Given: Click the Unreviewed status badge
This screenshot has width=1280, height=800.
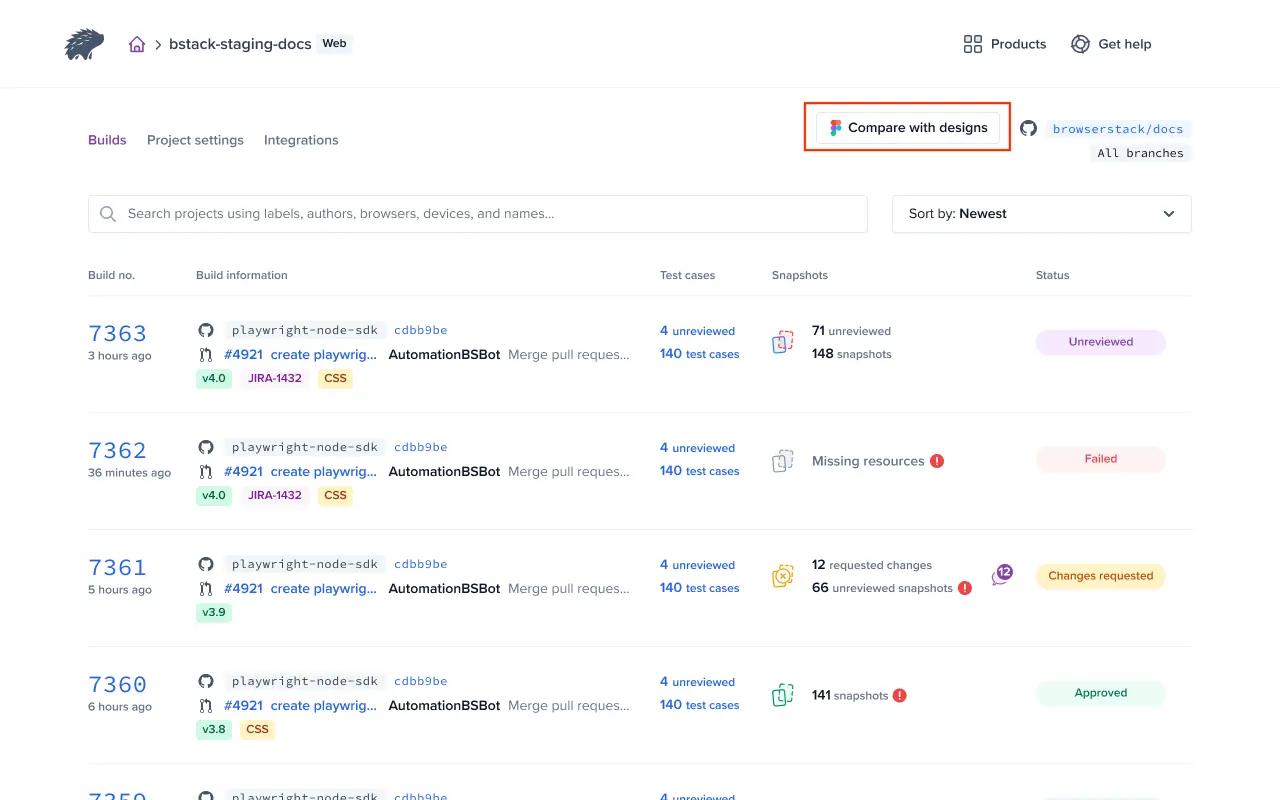Looking at the screenshot, I should point(1100,342).
